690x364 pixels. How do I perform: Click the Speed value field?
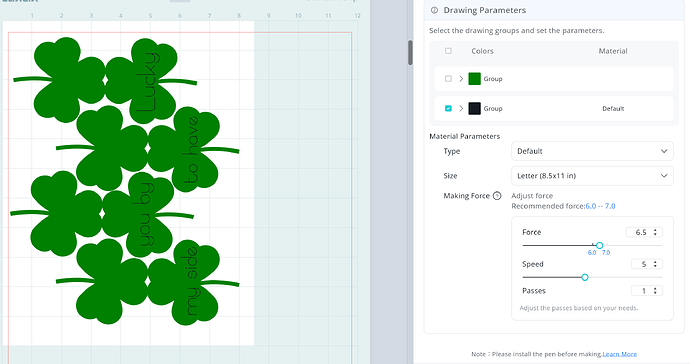tap(646, 264)
